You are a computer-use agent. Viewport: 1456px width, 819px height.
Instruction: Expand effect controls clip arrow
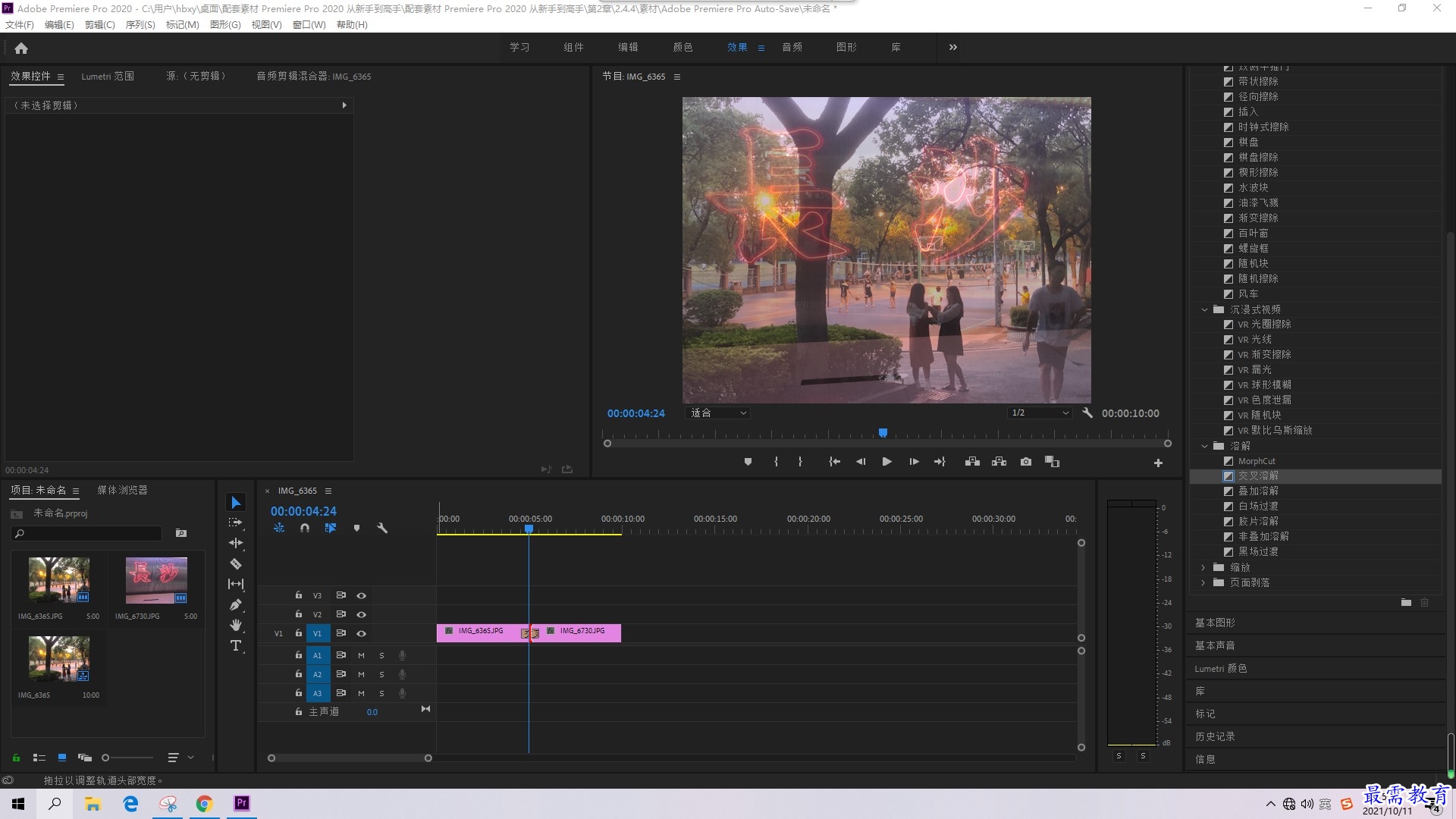coord(344,105)
